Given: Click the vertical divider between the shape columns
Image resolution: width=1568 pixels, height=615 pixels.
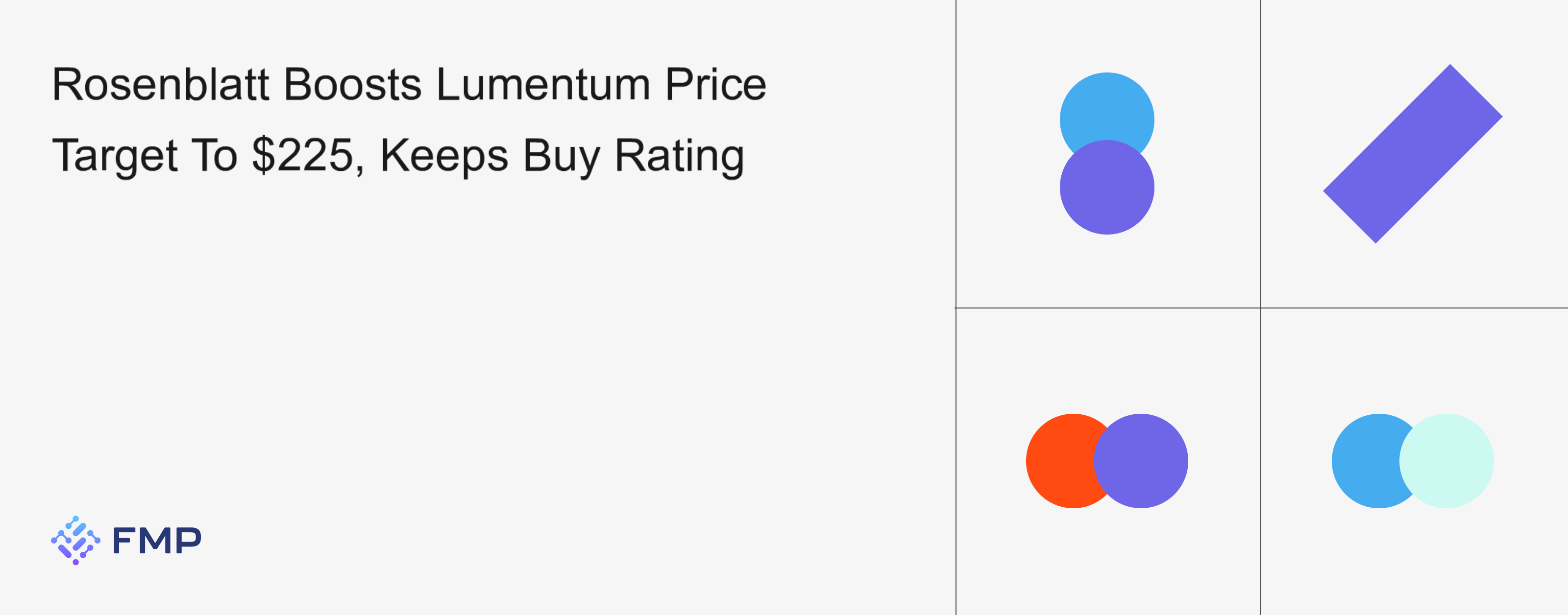Looking at the screenshot, I should (1261, 152).
